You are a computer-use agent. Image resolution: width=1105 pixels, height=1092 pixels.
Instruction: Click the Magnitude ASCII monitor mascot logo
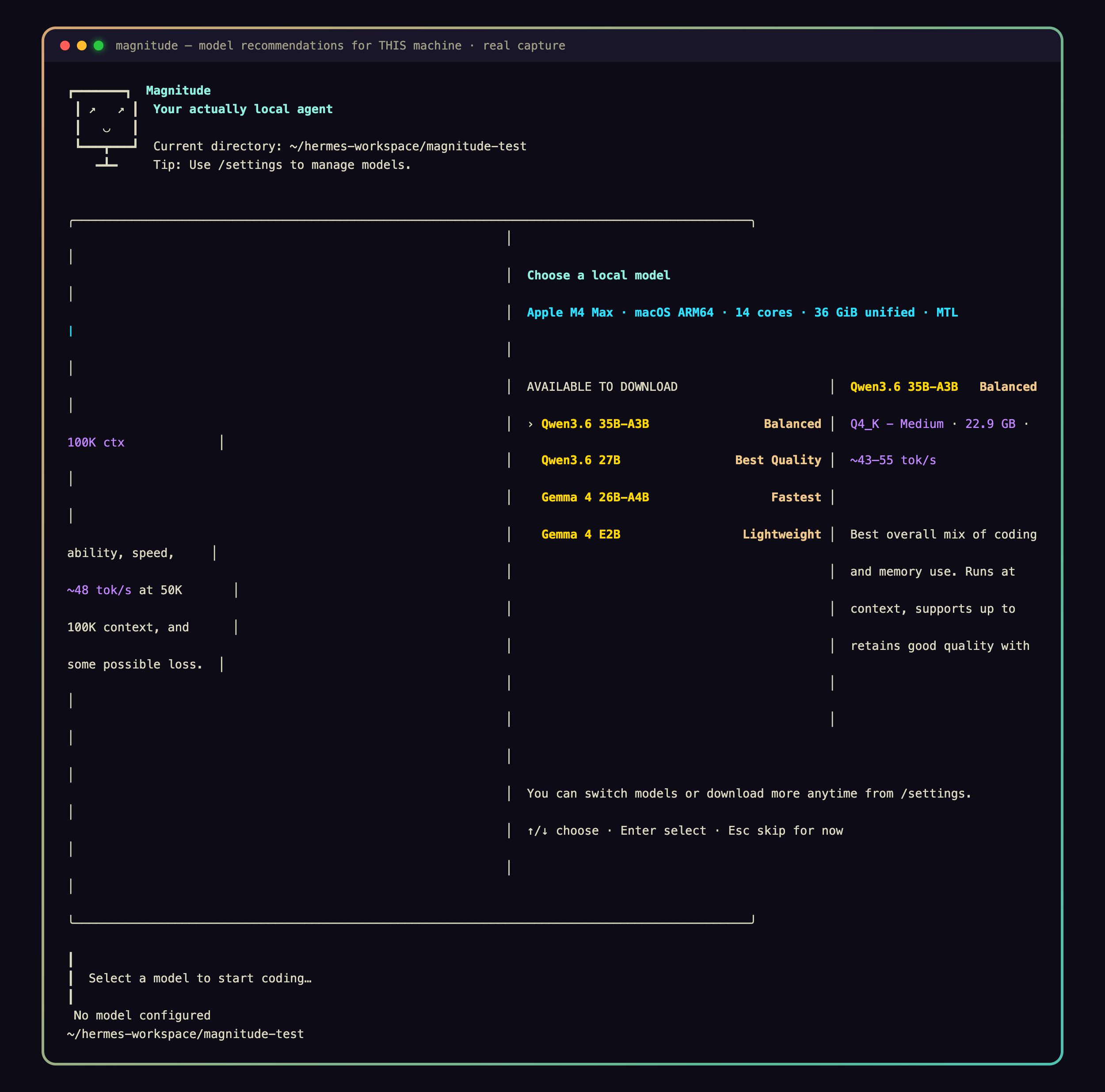(x=103, y=128)
